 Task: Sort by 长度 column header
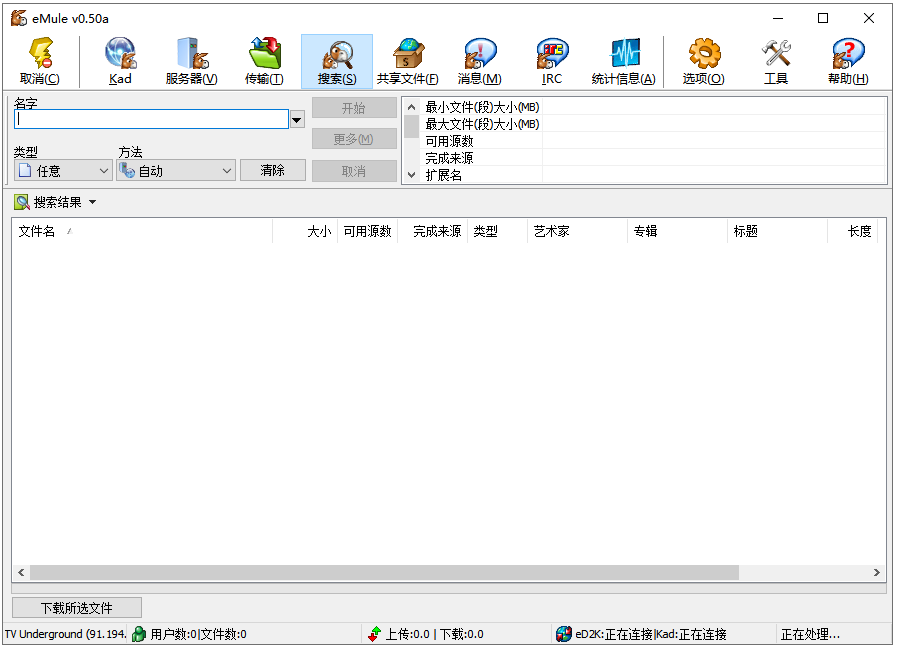pos(853,231)
